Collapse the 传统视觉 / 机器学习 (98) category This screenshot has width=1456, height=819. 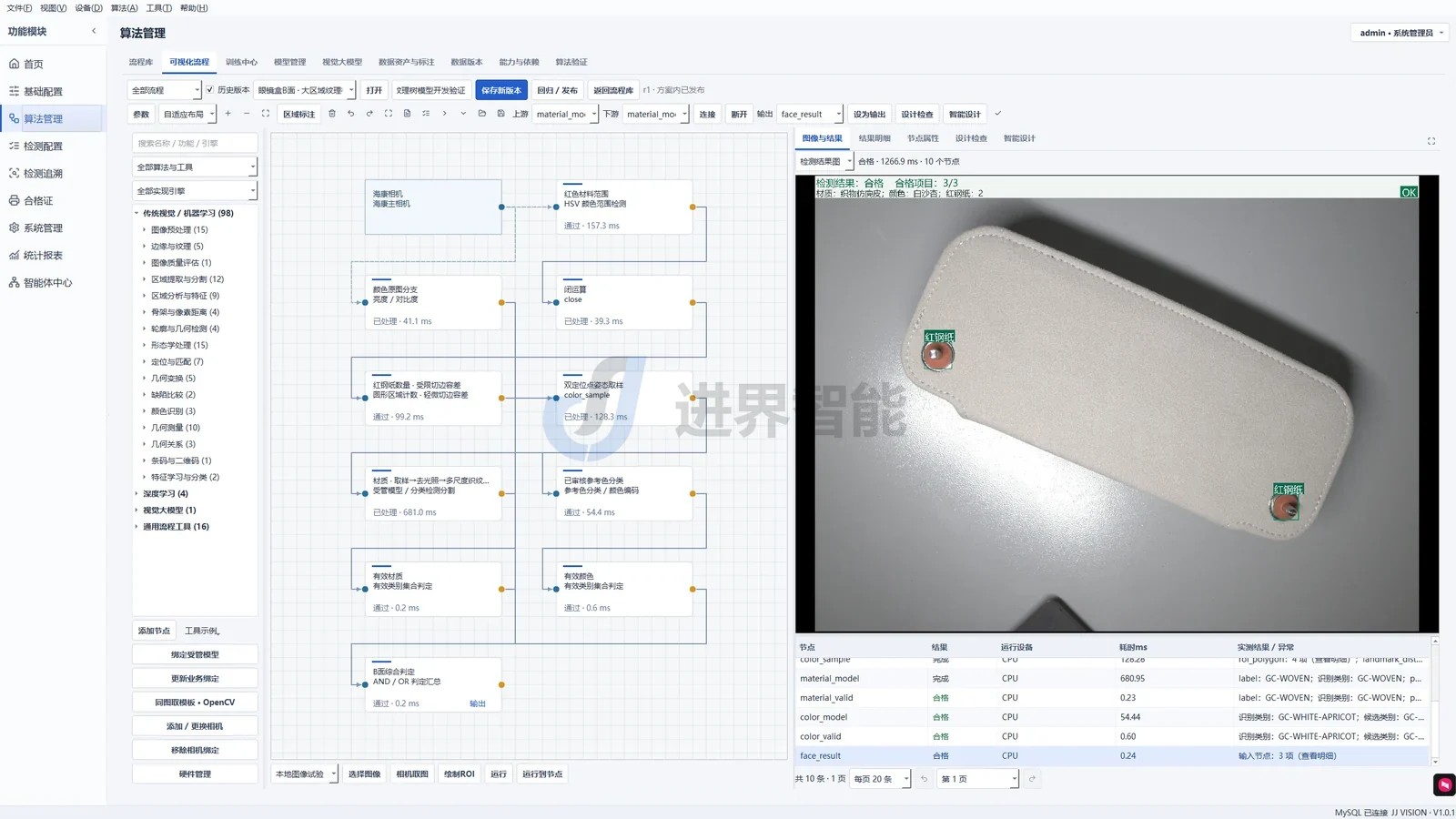click(x=136, y=214)
